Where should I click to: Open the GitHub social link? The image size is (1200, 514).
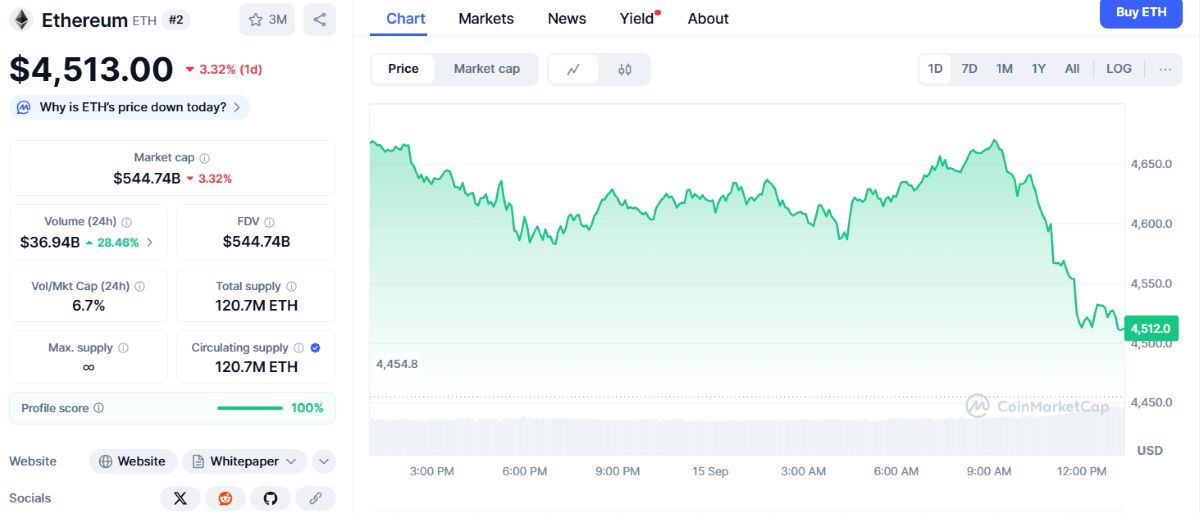(270, 498)
